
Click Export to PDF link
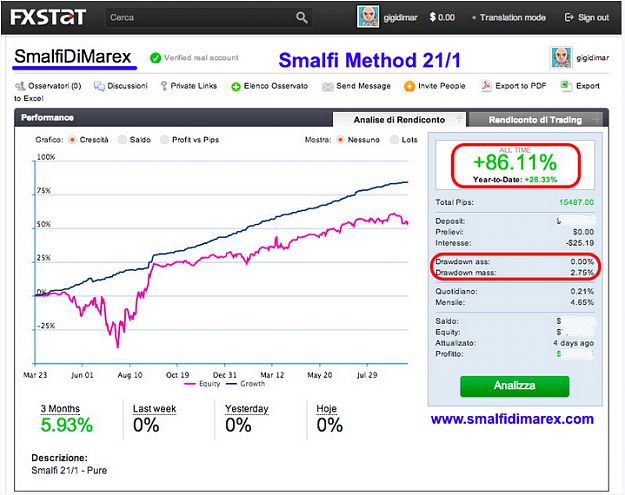[521, 86]
